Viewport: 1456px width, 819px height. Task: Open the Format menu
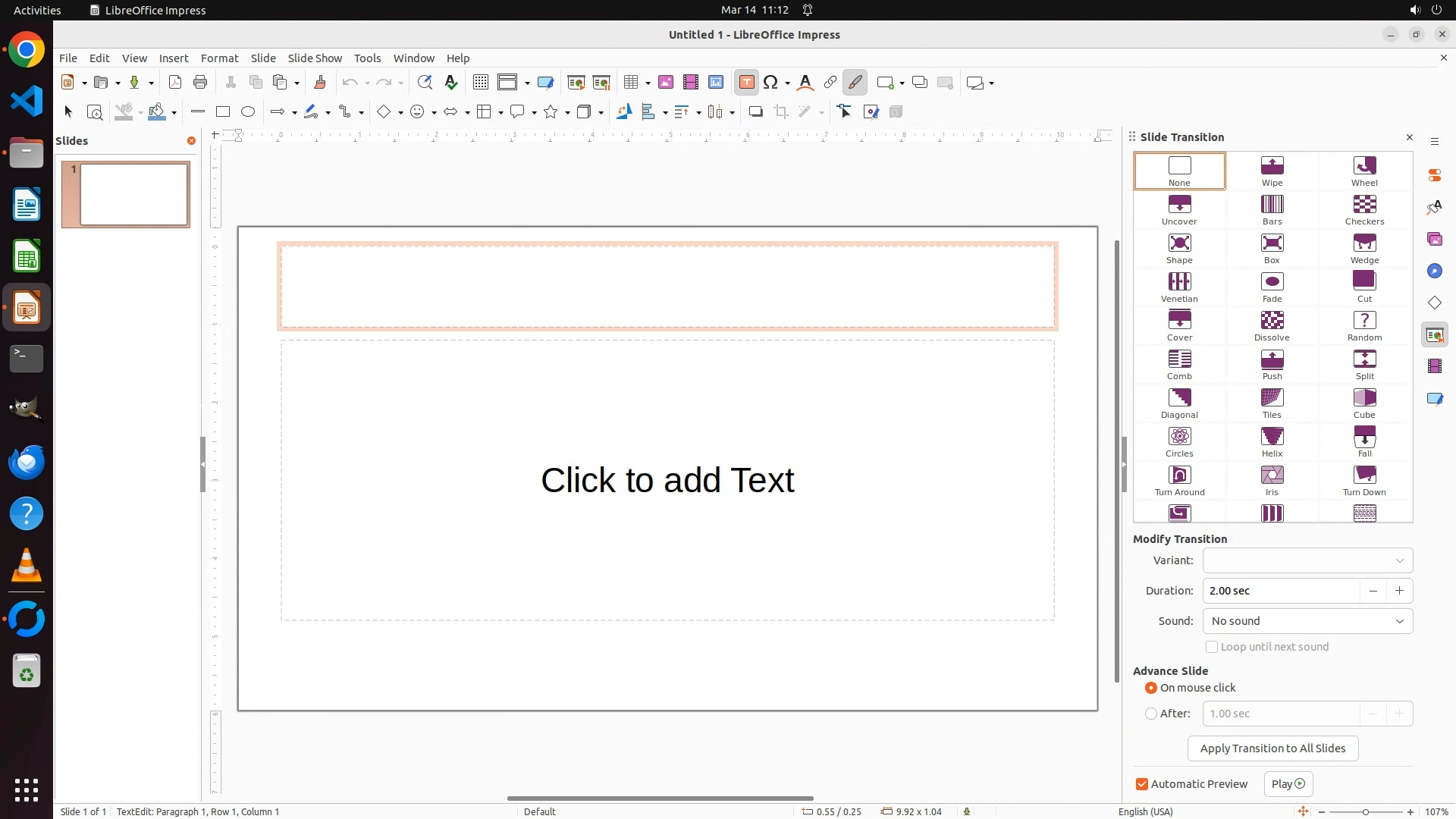pos(219,58)
